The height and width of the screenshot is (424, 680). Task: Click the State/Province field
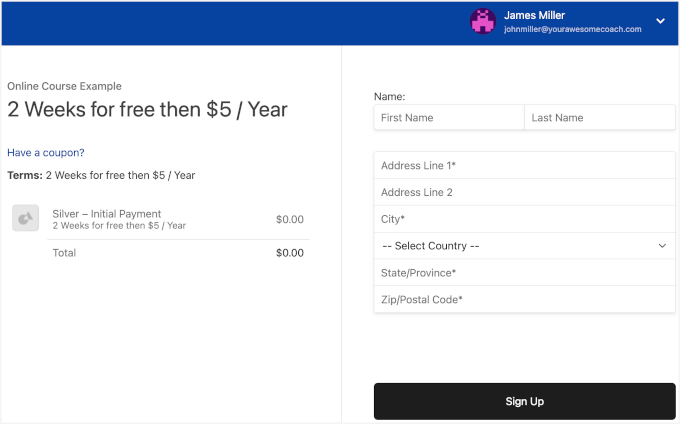point(524,273)
